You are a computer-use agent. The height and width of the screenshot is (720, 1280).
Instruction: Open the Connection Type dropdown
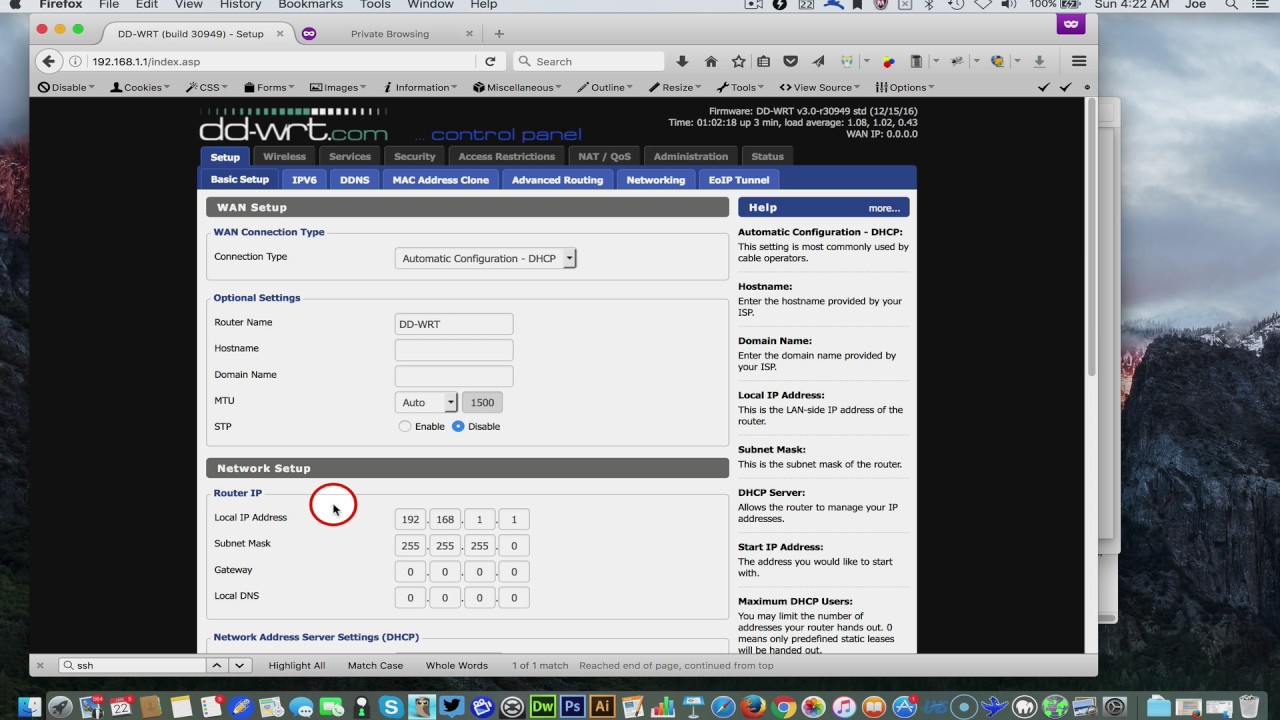[485, 258]
